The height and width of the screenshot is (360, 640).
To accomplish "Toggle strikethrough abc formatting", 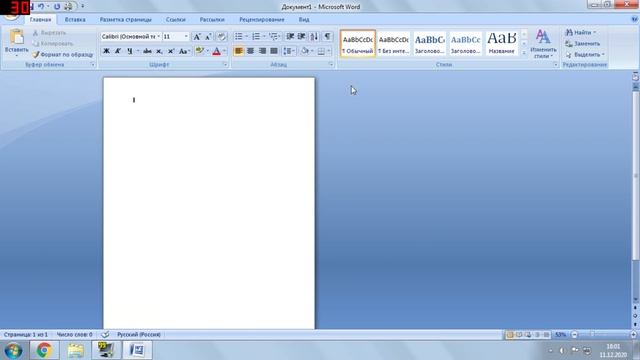I will coord(147,51).
